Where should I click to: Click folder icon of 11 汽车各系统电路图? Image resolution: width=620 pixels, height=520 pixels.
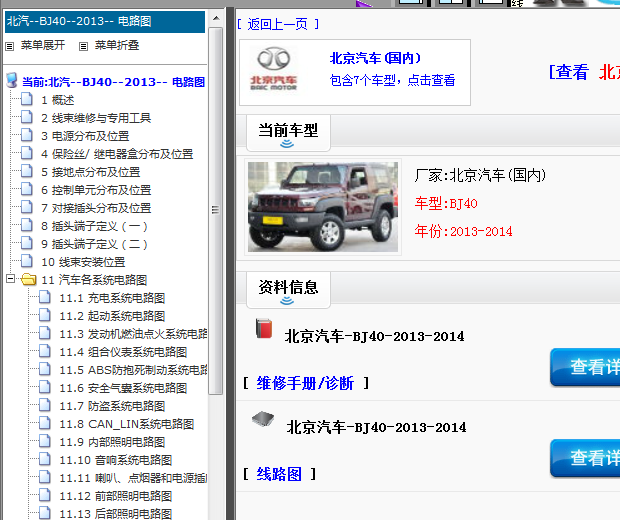point(28,279)
